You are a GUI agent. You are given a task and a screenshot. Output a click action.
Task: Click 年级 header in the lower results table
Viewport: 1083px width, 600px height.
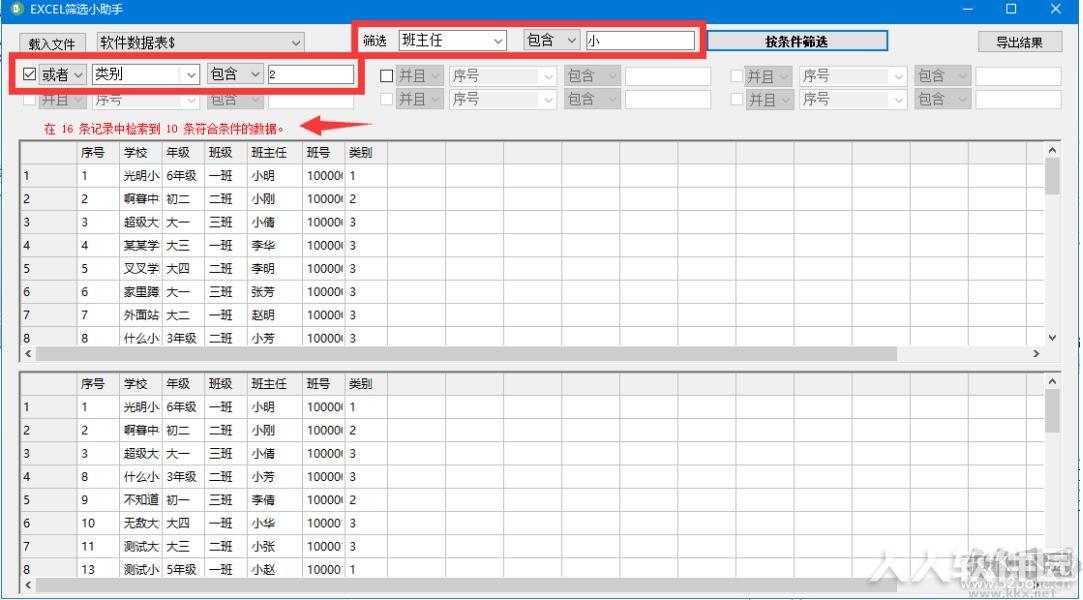pyautogui.click(x=184, y=384)
